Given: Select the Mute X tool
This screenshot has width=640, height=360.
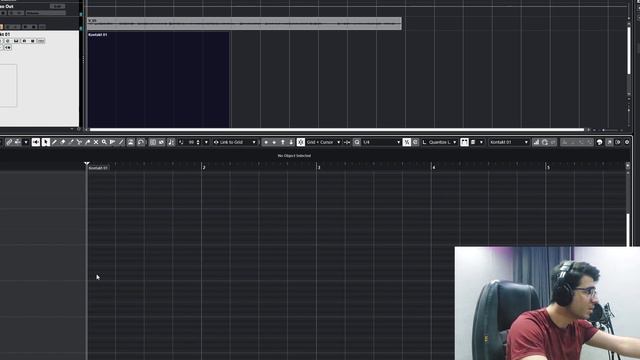Looking at the screenshot, I should tap(96, 142).
